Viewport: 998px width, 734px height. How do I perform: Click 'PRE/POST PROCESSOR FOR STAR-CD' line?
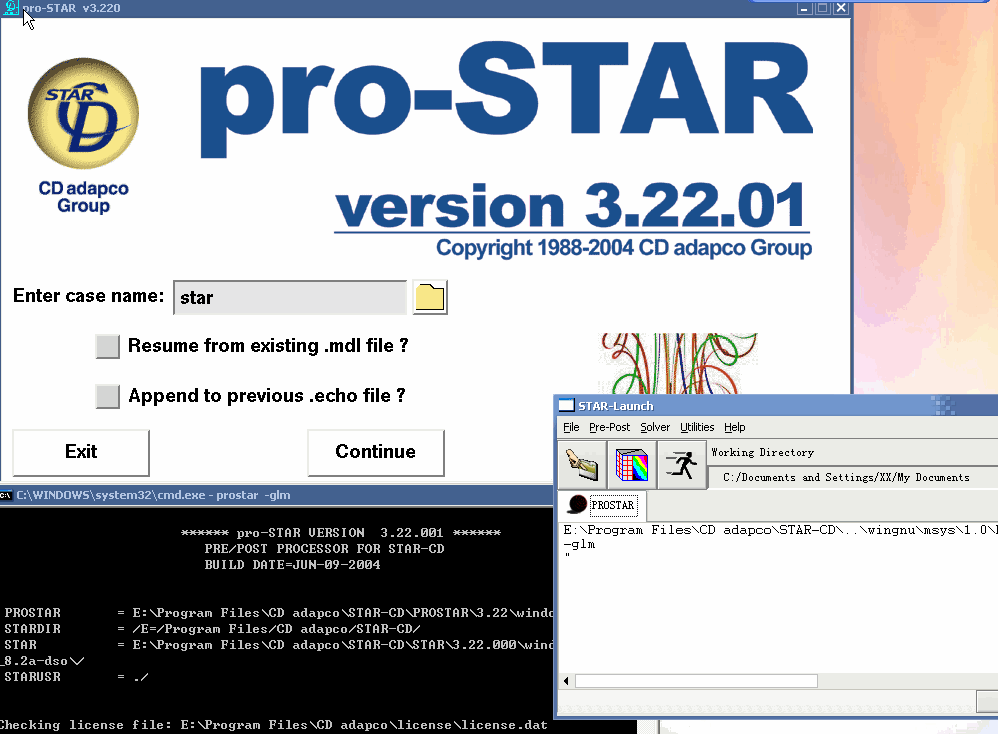click(x=325, y=549)
